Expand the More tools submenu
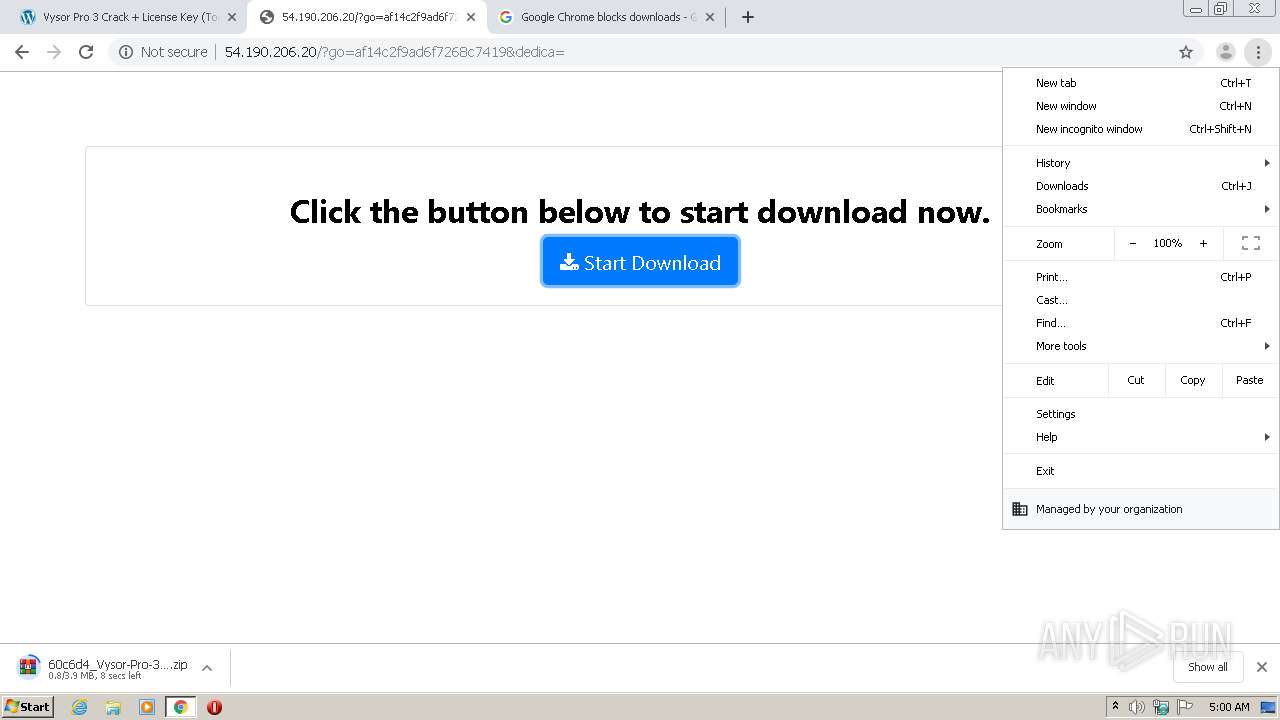Viewport: 1280px width, 720px height. [x=1141, y=346]
